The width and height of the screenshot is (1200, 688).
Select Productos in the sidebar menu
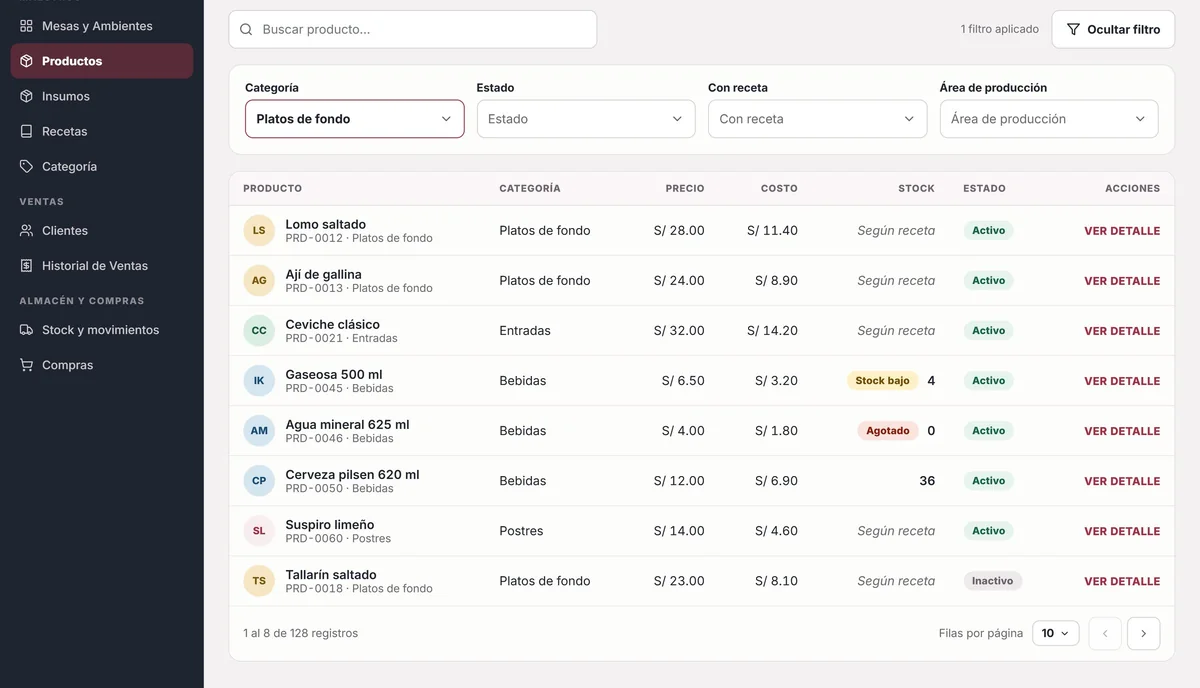[102, 61]
